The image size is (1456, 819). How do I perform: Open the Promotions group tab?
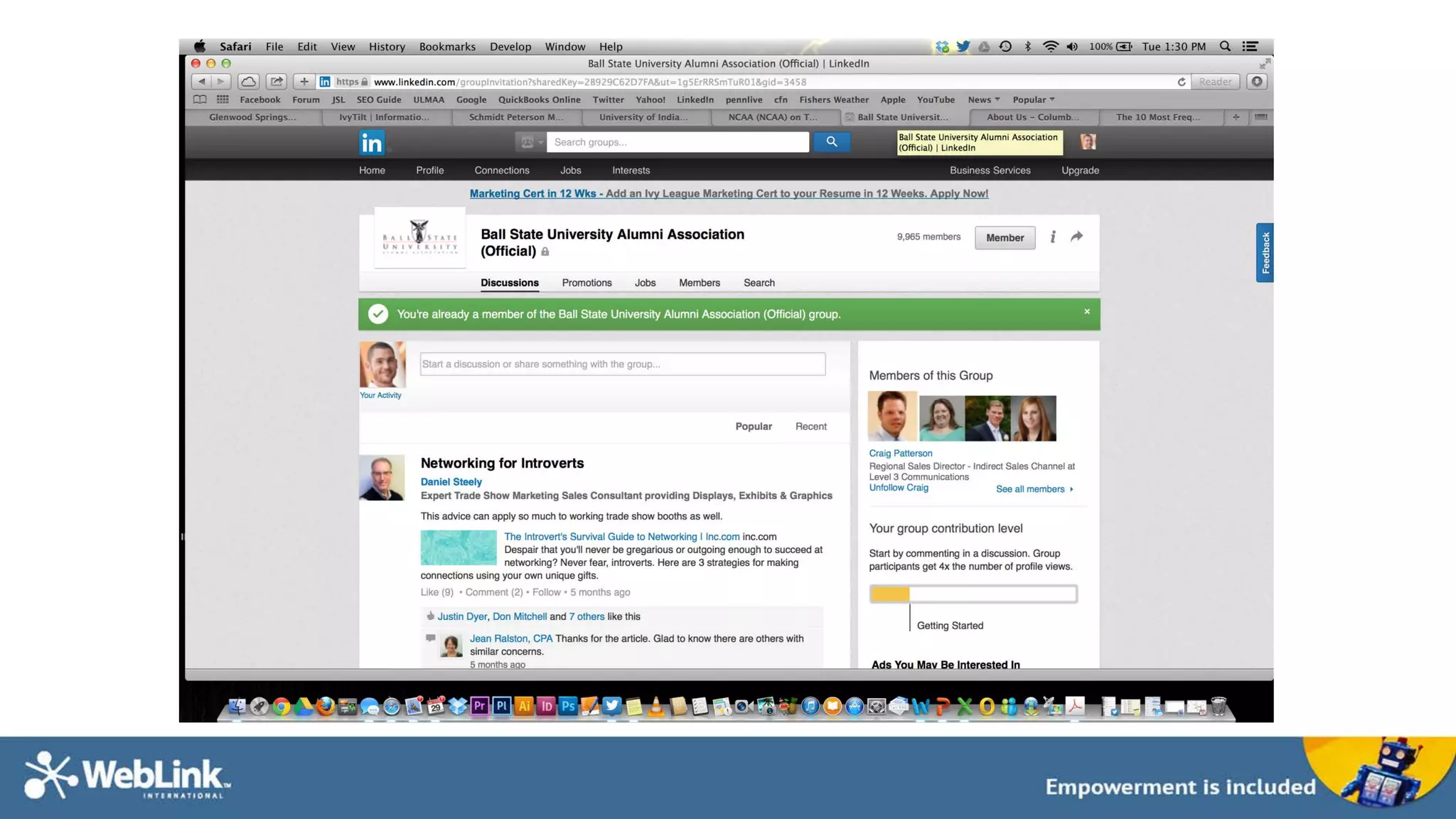(587, 283)
